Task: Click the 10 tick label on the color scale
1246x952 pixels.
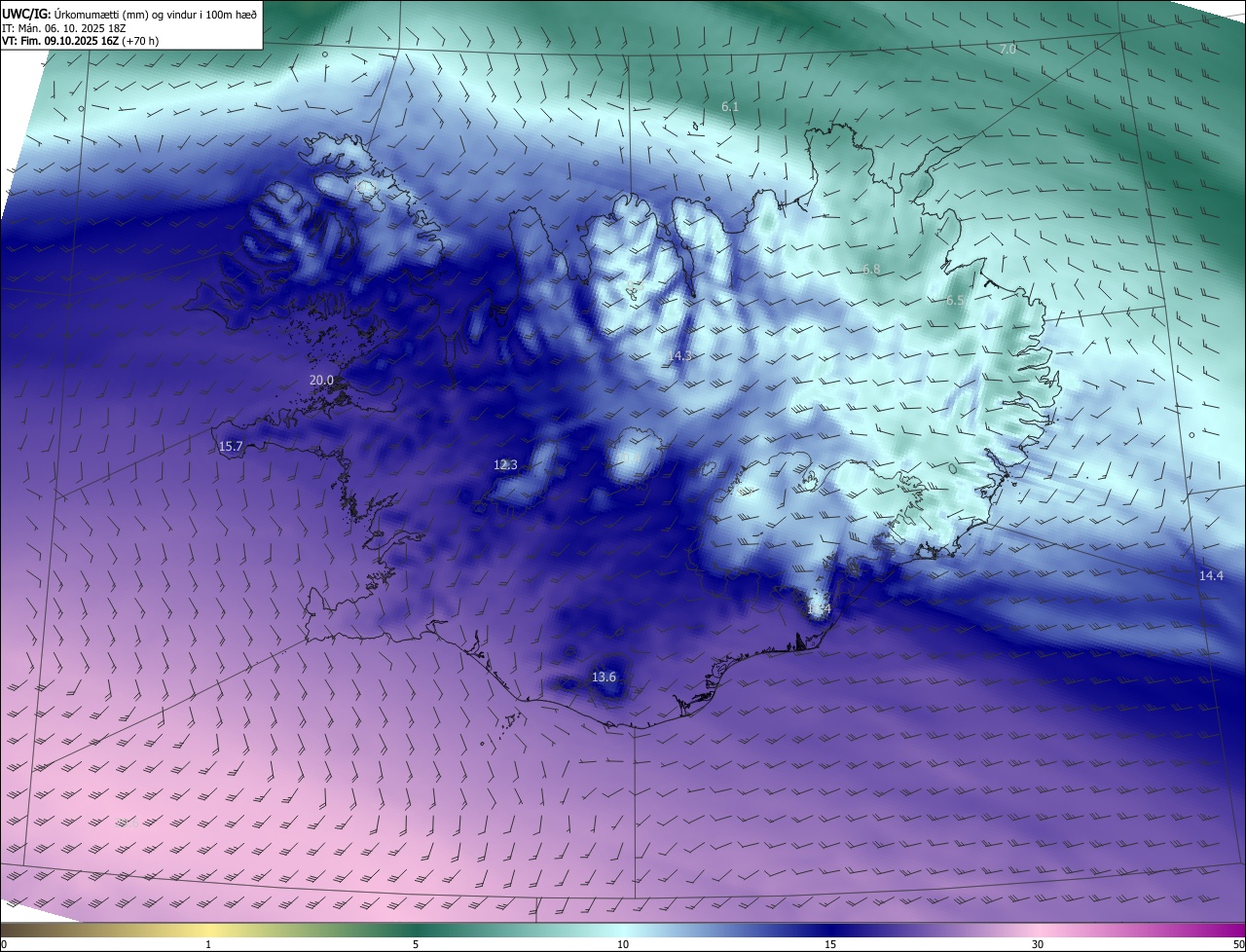Action: (x=623, y=945)
